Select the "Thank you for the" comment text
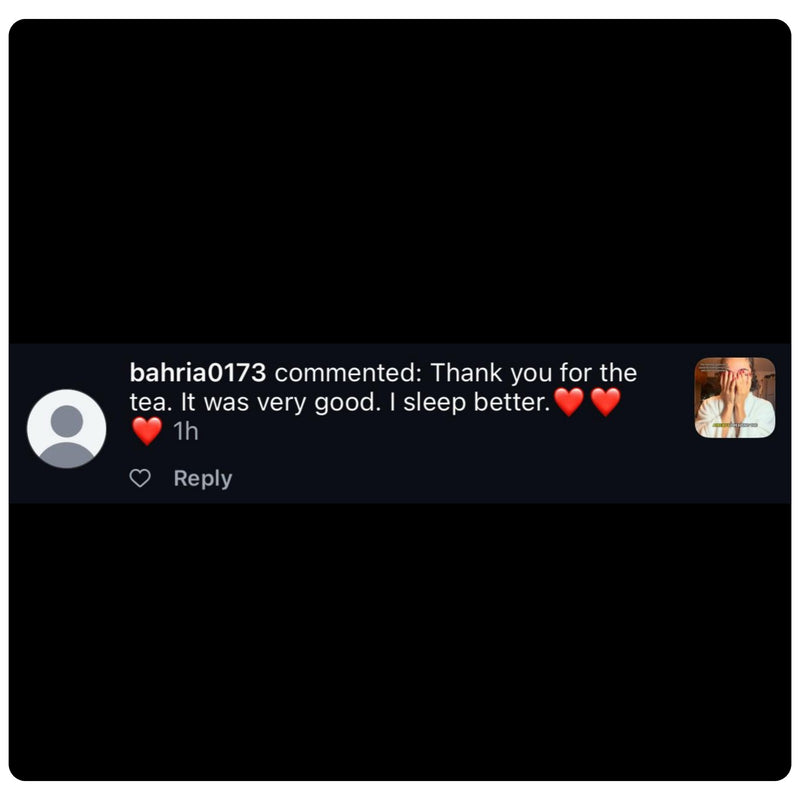The width and height of the screenshot is (800, 800). point(534,372)
